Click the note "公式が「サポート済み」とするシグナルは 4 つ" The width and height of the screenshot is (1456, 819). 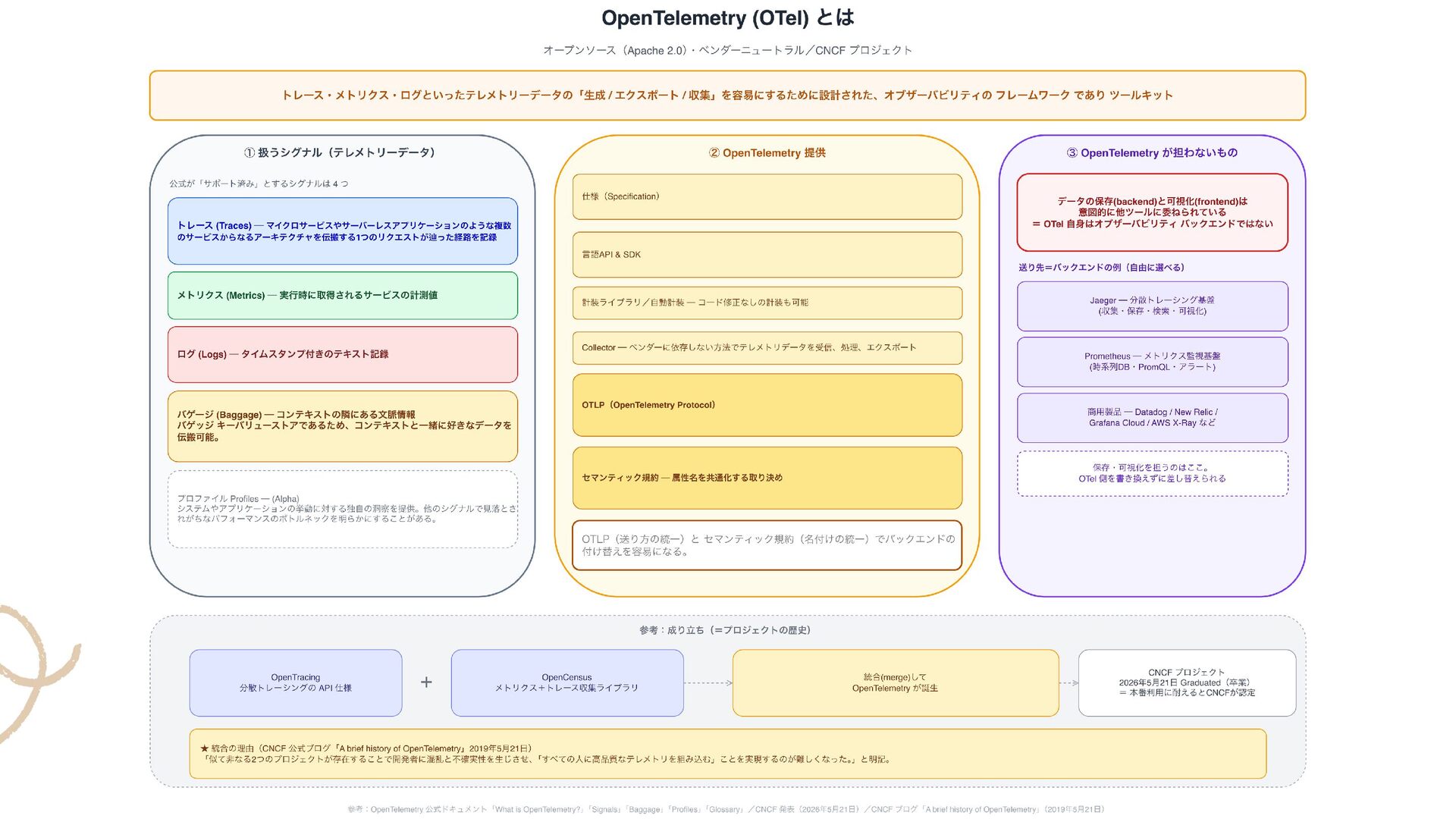tap(259, 184)
